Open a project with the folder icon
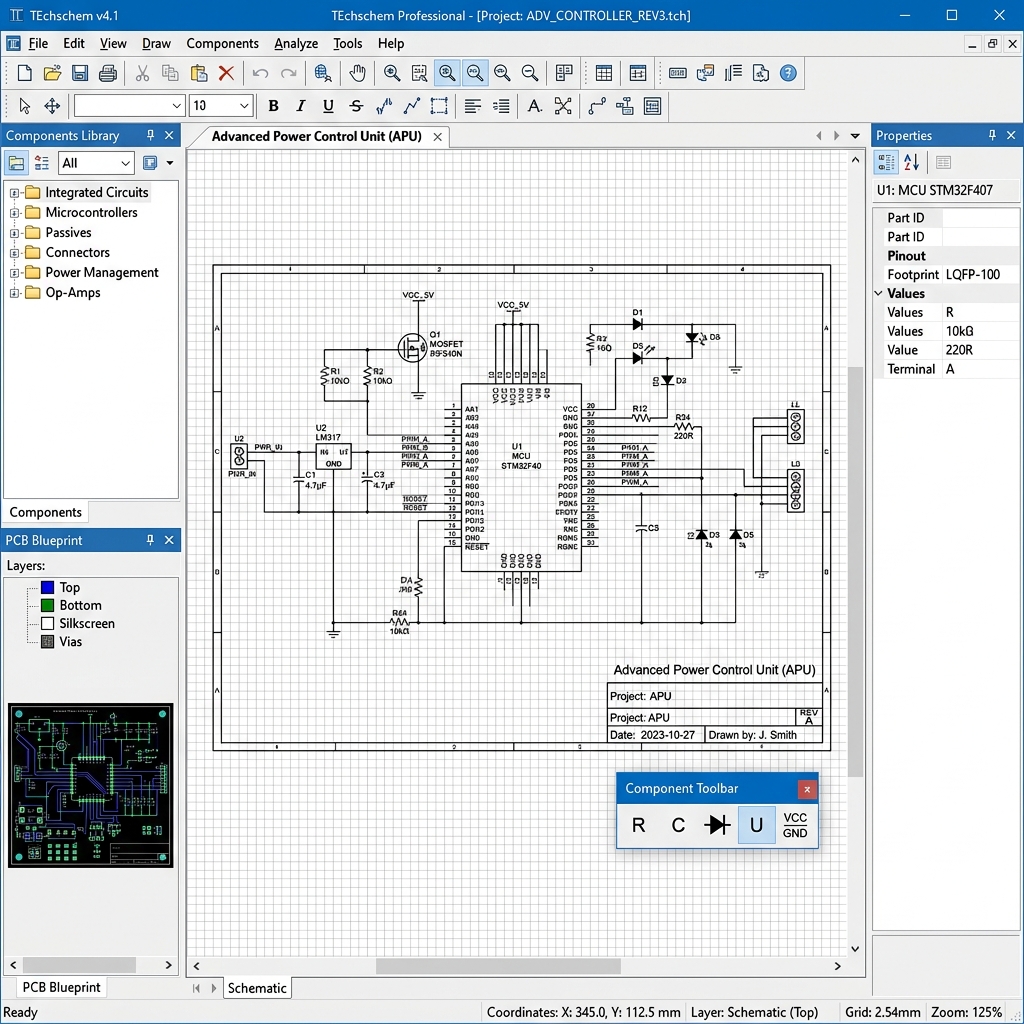 pyautogui.click(x=52, y=73)
